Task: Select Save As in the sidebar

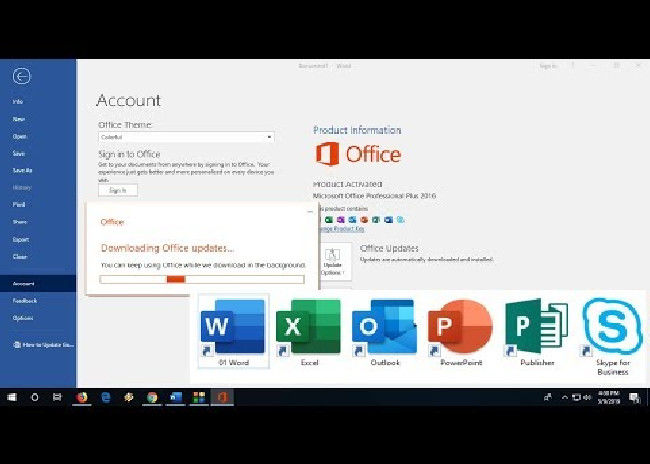Action: pyautogui.click(x=21, y=170)
